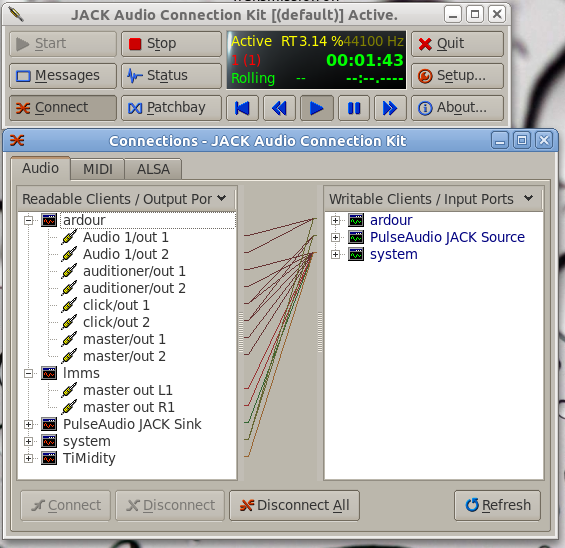
Task: Click the fast-forward transport button
Action: pyautogui.click(x=390, y=108)
